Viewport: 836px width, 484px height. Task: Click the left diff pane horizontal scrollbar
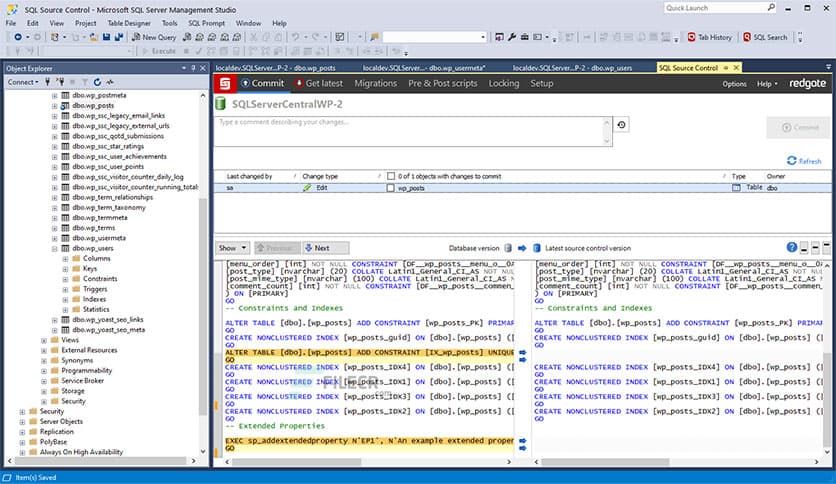368,462
